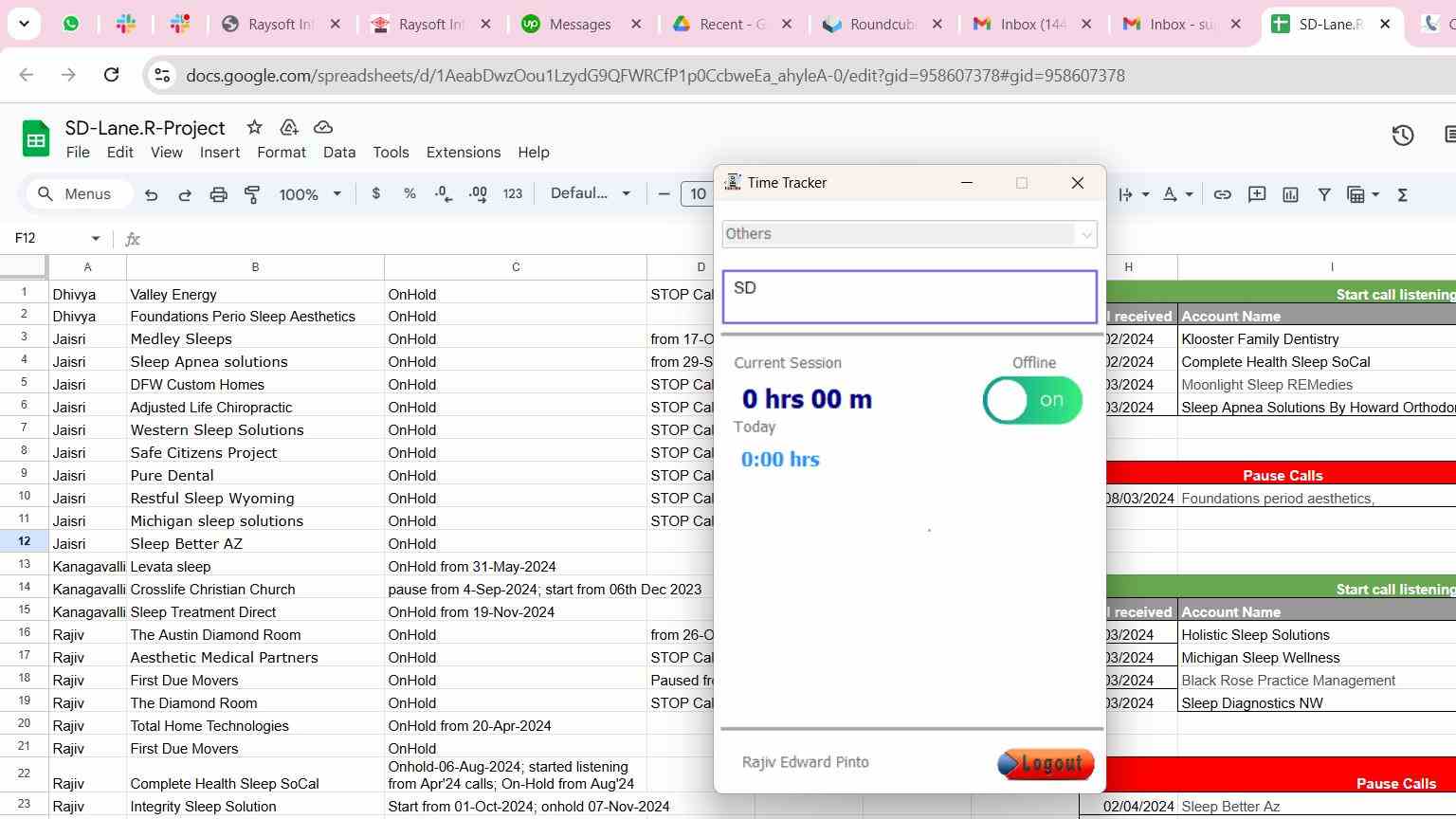Add a comment with the comment icon
The height and width of the screenshot is (819, 1456).
tap(1257, 194)
